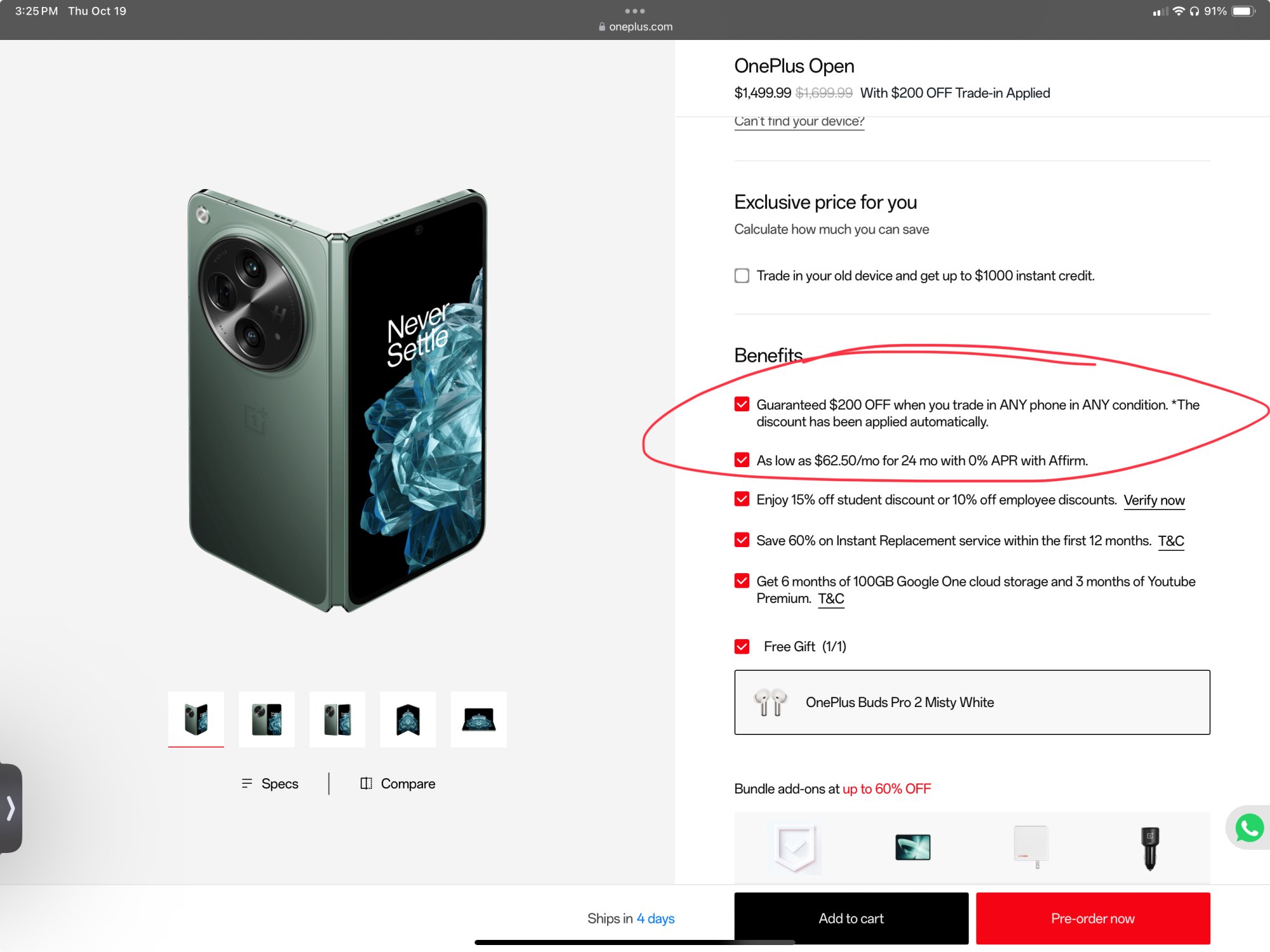The width and height of the screenshot is (1270, 952).
Task: Select the wall charger add-on icon
Action: pos(1031,847)
